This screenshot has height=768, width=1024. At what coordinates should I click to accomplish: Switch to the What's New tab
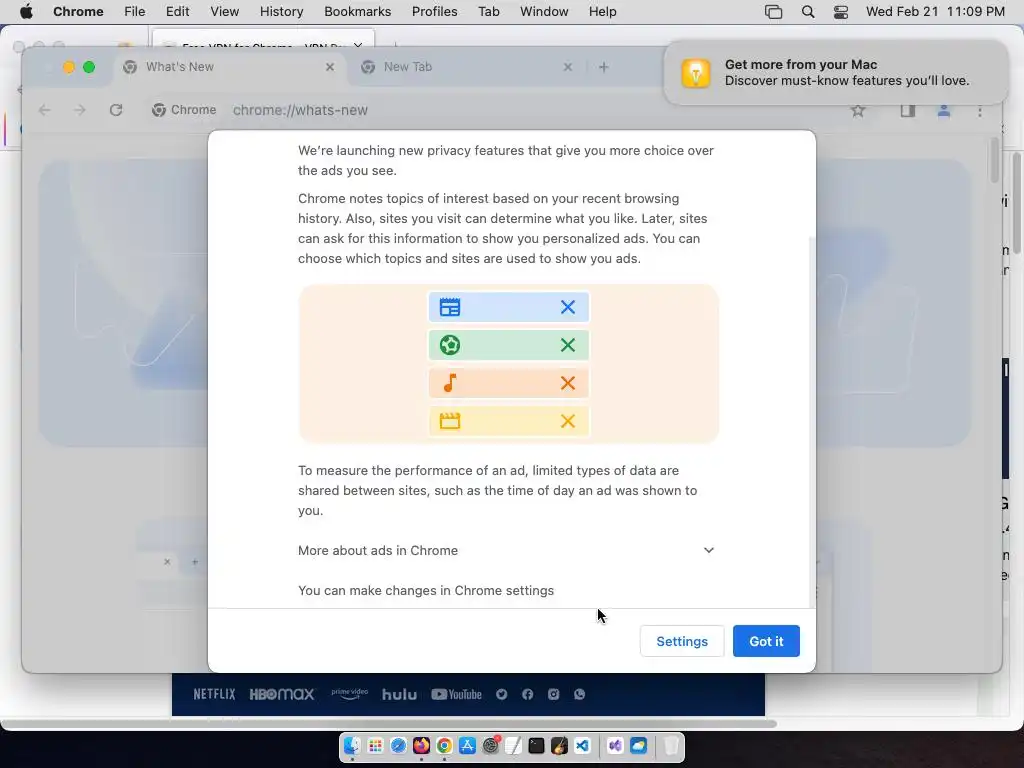point(229,67)
